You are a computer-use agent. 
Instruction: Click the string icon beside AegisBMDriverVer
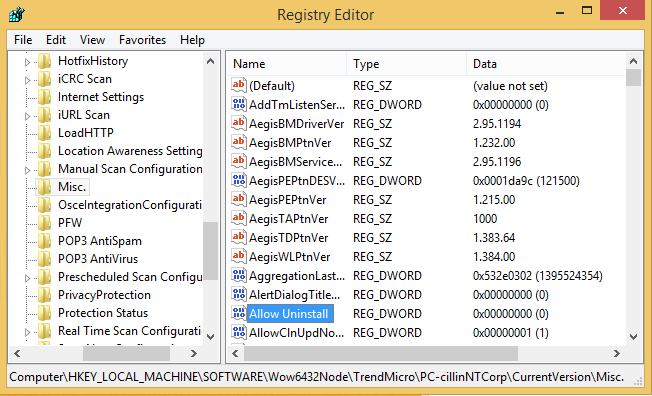point(239,124)
